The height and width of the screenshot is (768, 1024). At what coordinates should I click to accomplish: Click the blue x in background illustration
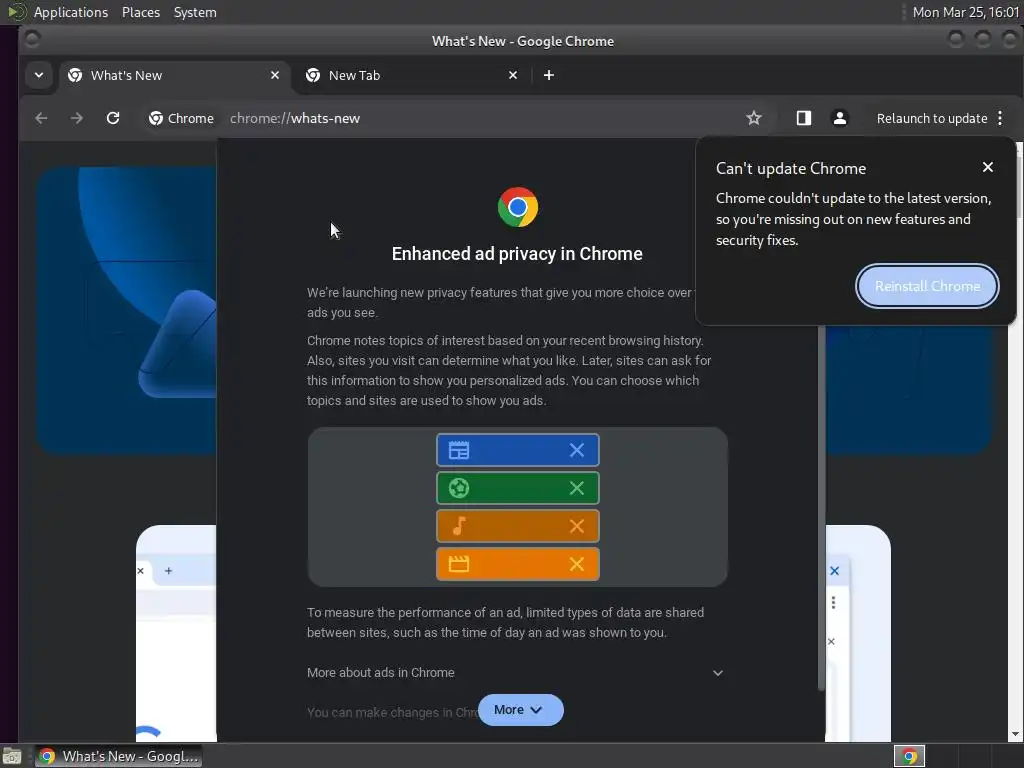point(834,571)
